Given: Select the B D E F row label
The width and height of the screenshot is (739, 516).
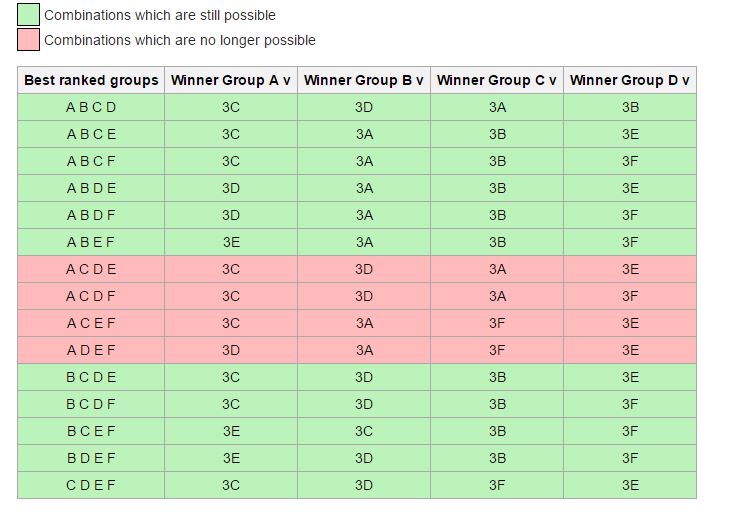Looking at the screenshot, I should click(x=91, y=458).
